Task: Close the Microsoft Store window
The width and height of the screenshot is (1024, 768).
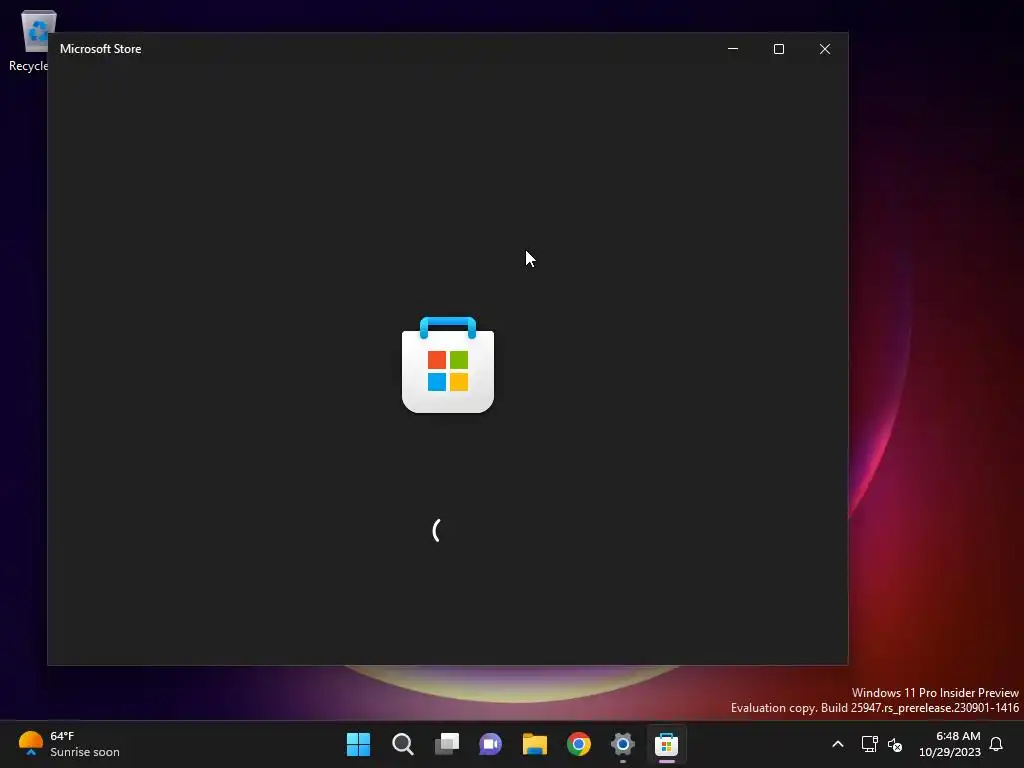Action: tap(825, 49)
